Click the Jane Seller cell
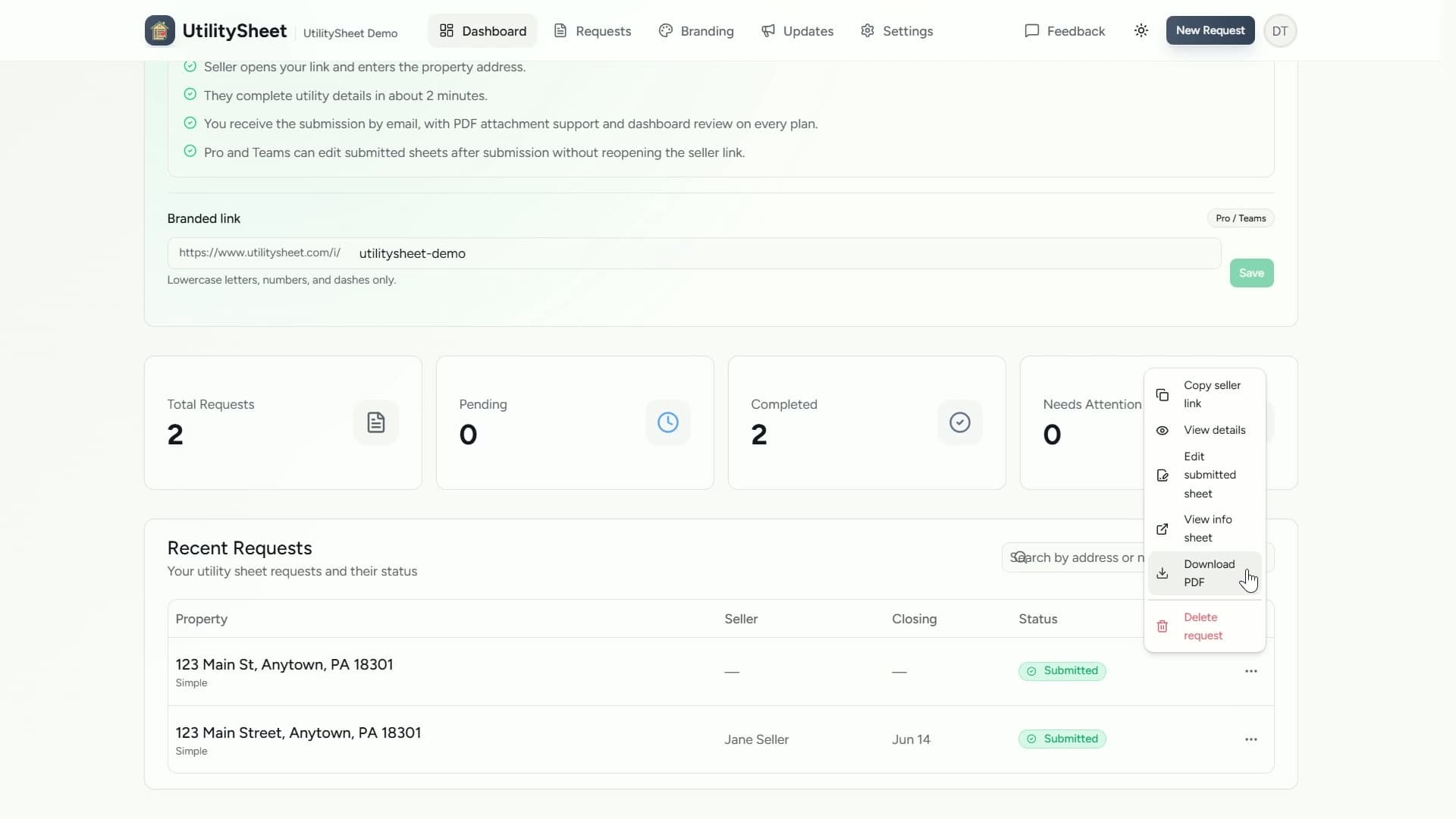The height and width of the screenshot is (819, 1456). pyautogui.click(x=756, y=739)
